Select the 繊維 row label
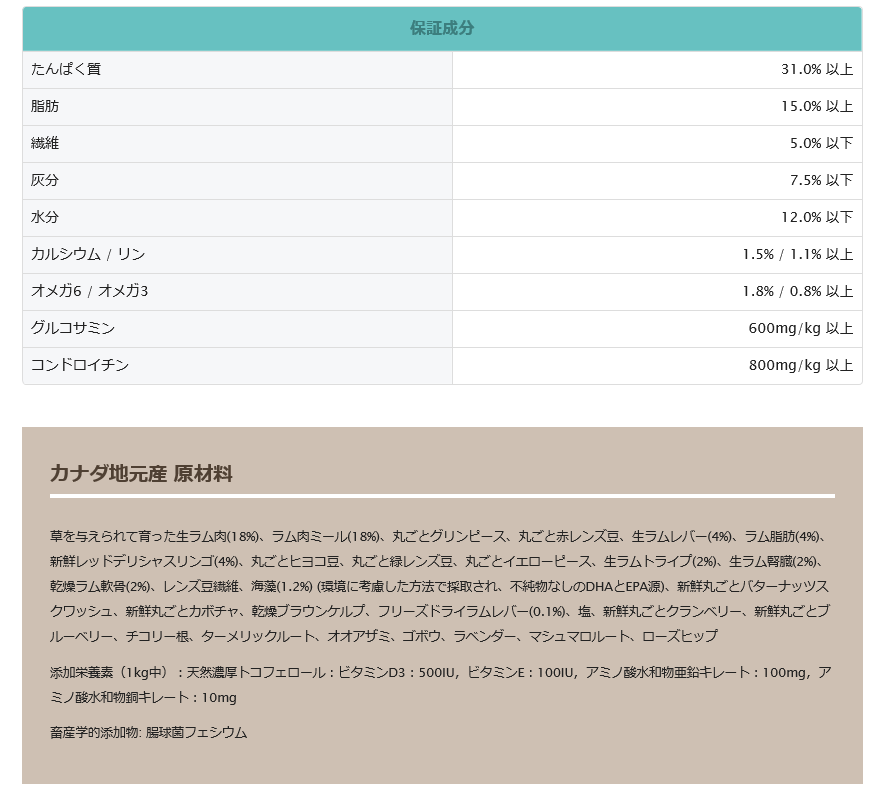875x797 pixels. (x=45, y=143)
